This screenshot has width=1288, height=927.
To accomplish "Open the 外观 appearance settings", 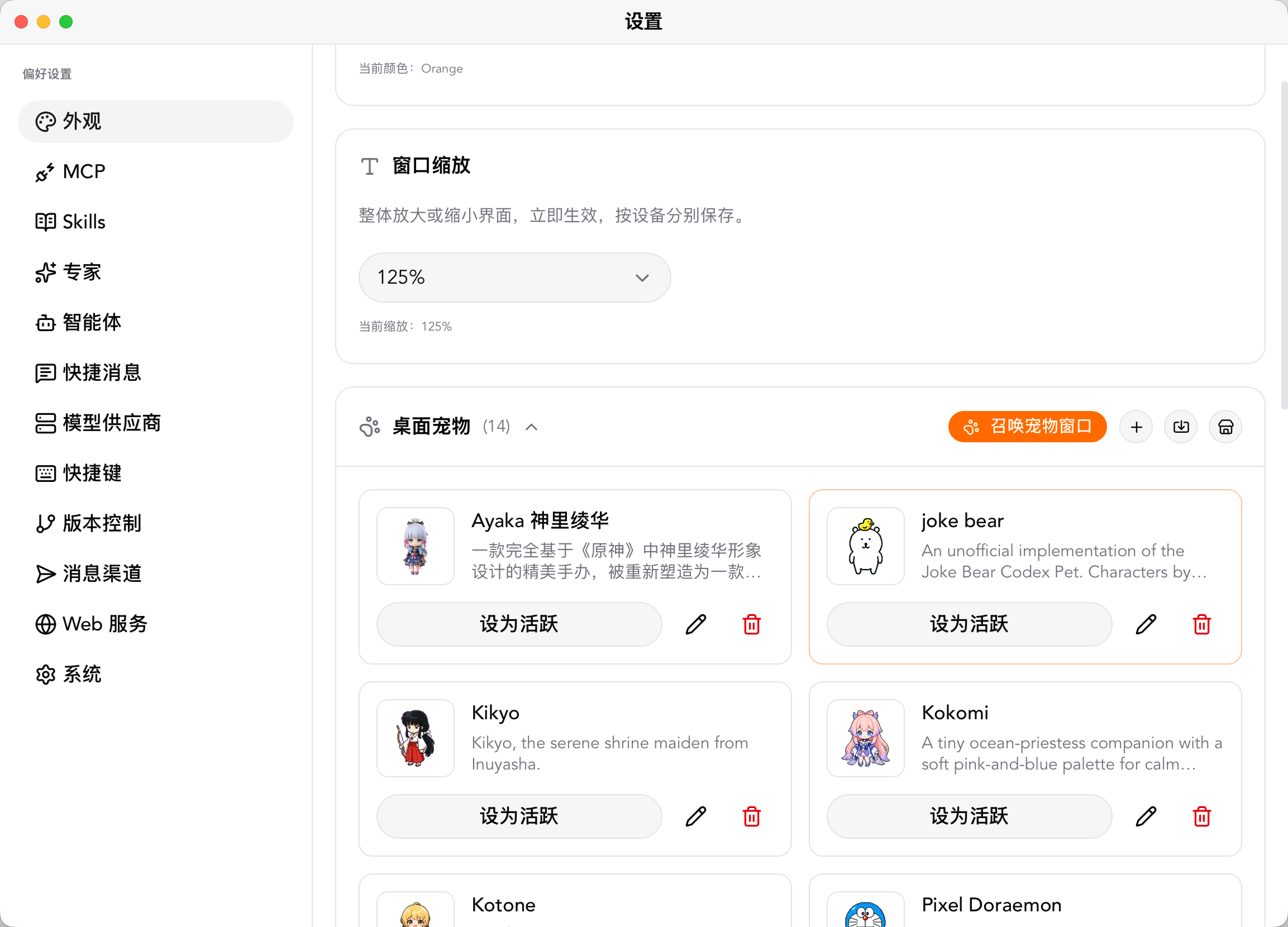I will point(156,122).
